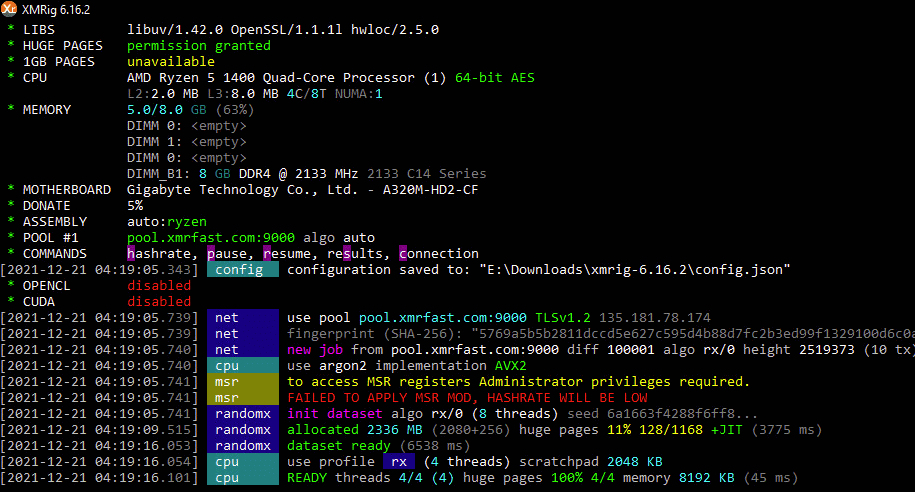The width and height of the screenshot is (915, 492).
Task: Select the resume command in the COMMANDS line
Action: pos(290,254)
